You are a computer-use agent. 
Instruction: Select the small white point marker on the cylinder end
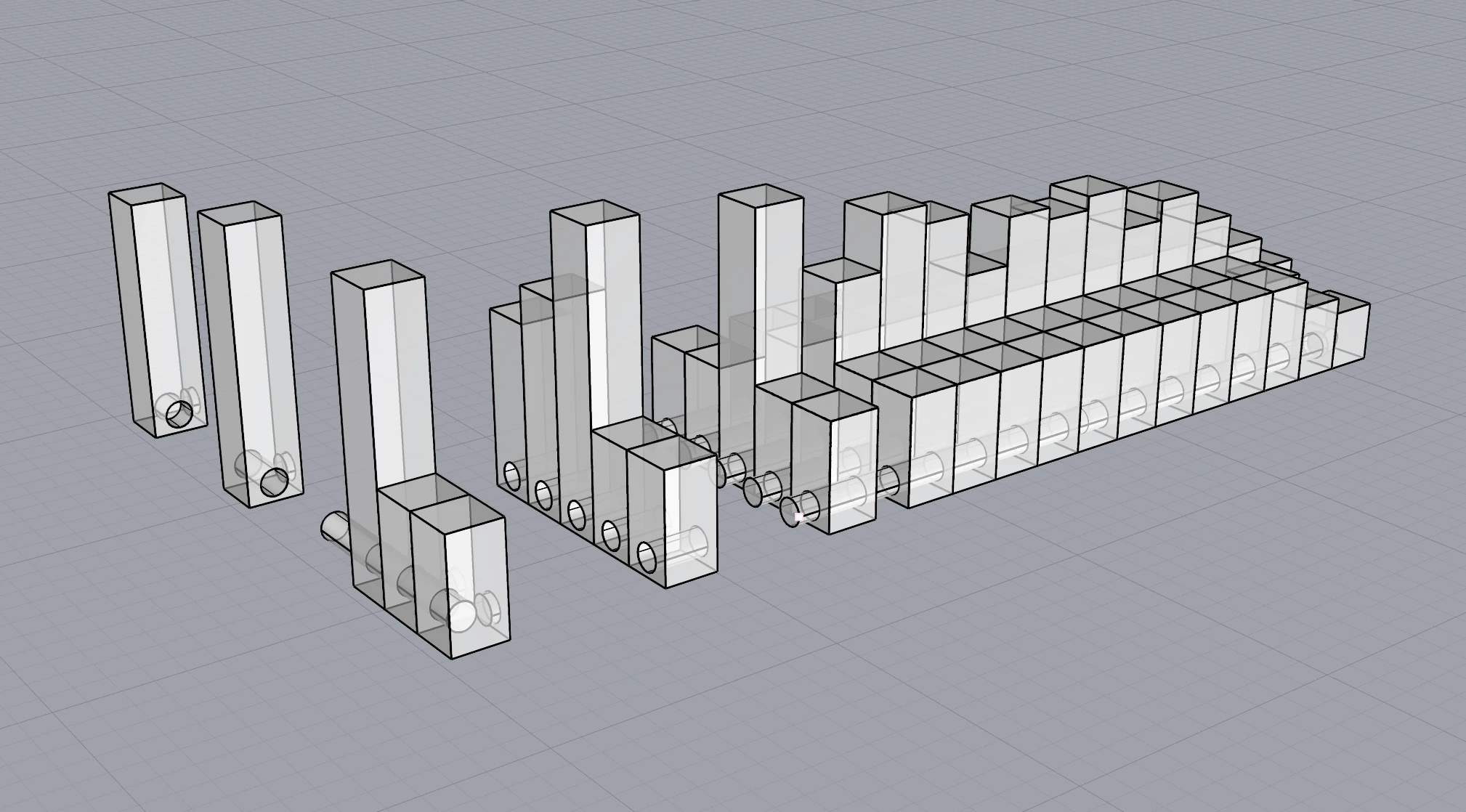click(799, 517)
